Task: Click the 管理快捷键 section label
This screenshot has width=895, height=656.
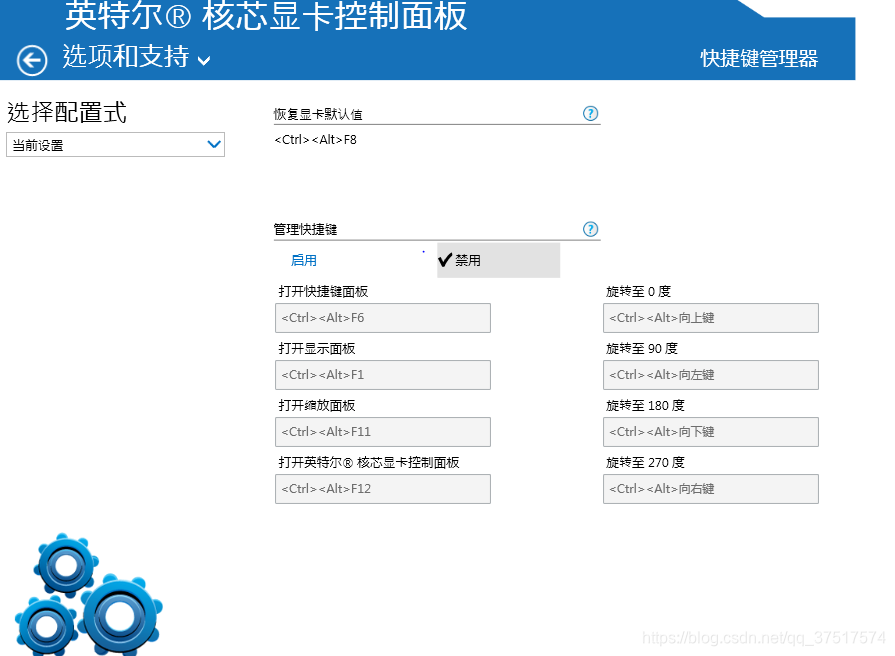Action: pyautogui.click(x=305, y=230)
